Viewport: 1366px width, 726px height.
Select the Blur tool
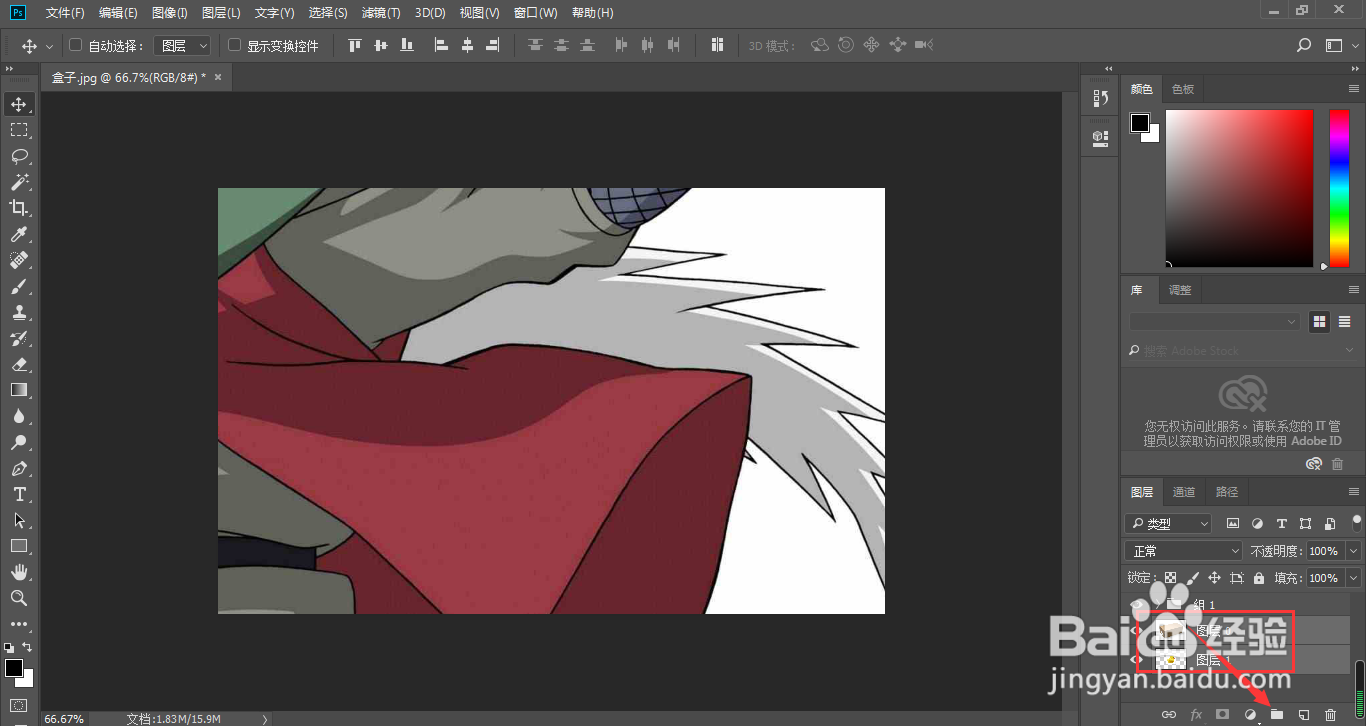point(19,416)
